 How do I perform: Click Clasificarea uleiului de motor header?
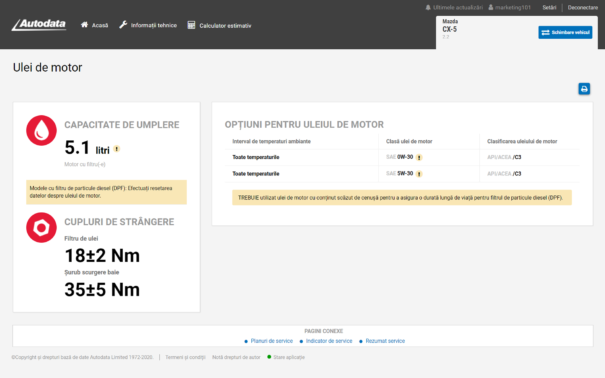pos(522,142)
